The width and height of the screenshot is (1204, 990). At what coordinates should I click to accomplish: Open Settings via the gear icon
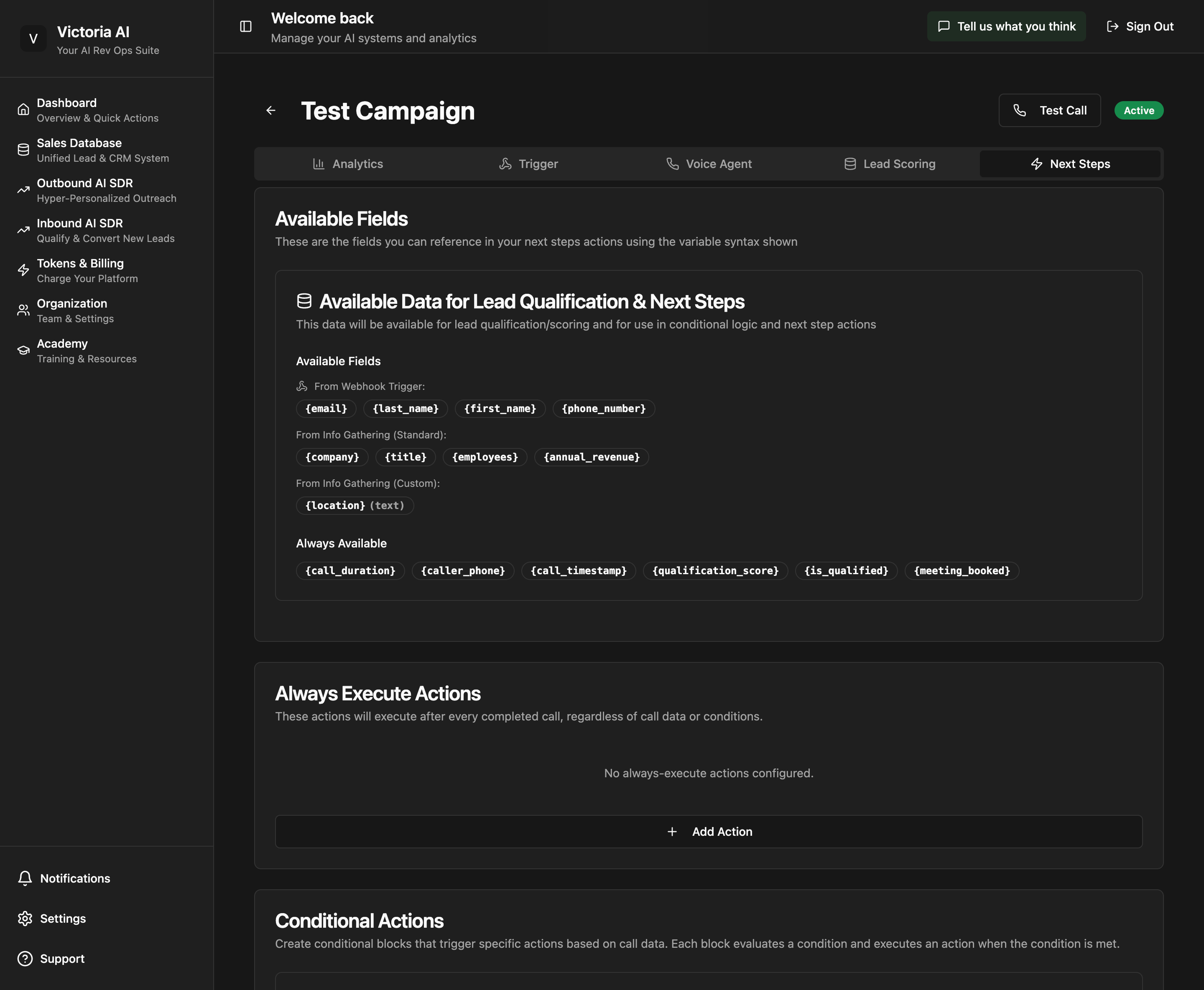tap(25, 918)
